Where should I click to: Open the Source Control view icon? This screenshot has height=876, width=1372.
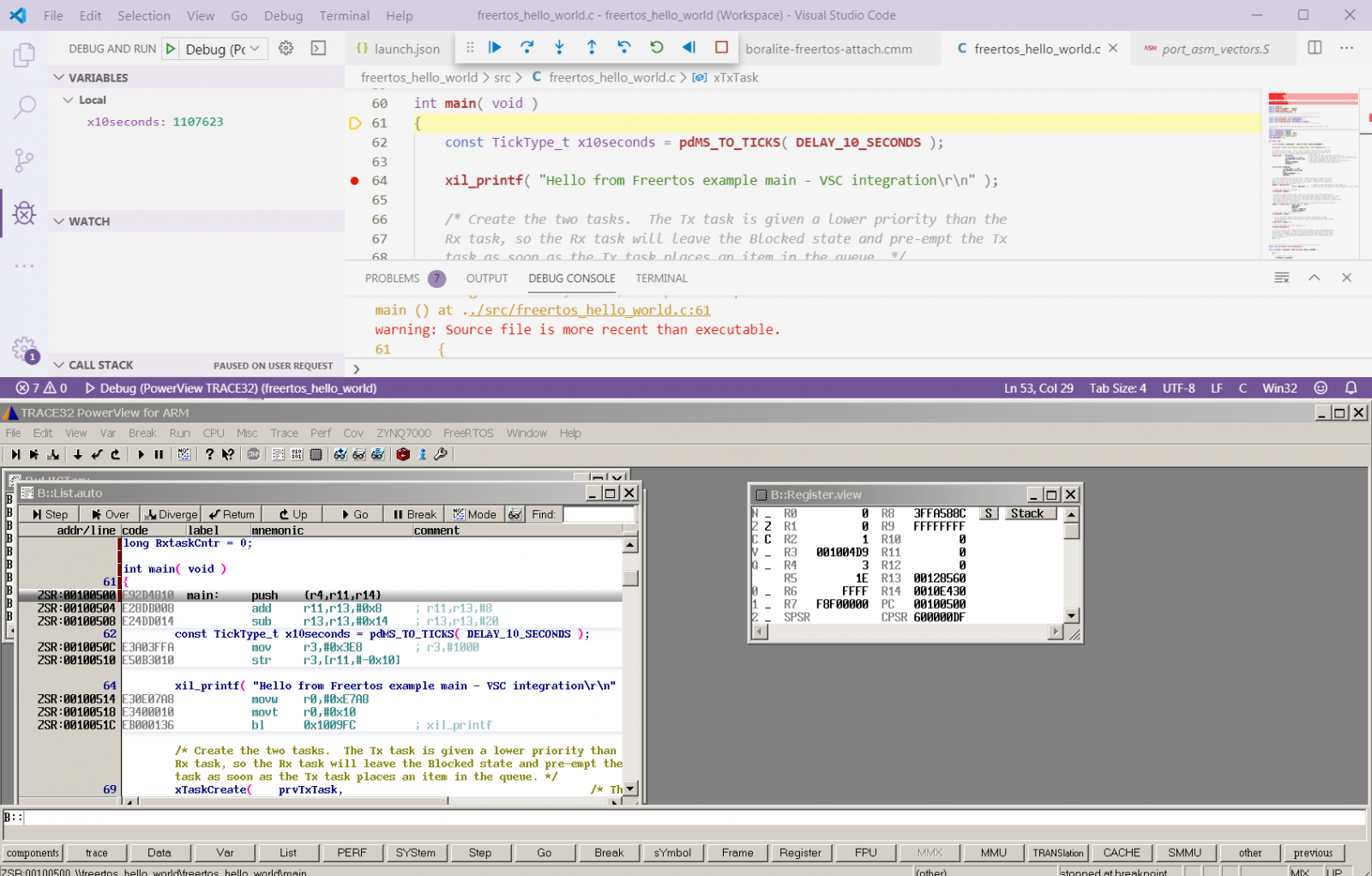[24, 159]
